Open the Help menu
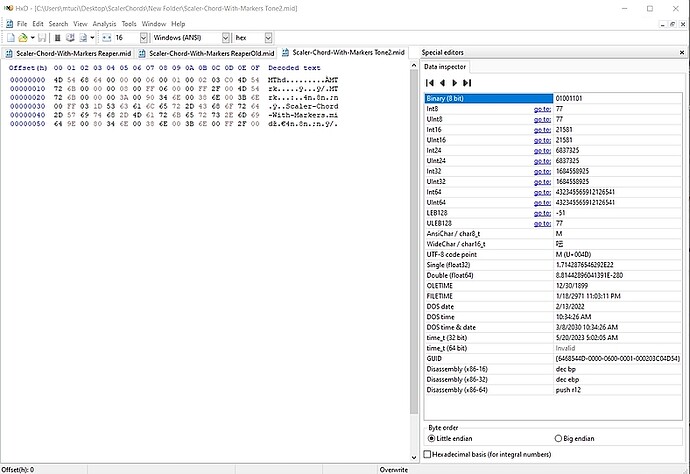The width and height of the screenshot is (690, 474). click(178, 24)
